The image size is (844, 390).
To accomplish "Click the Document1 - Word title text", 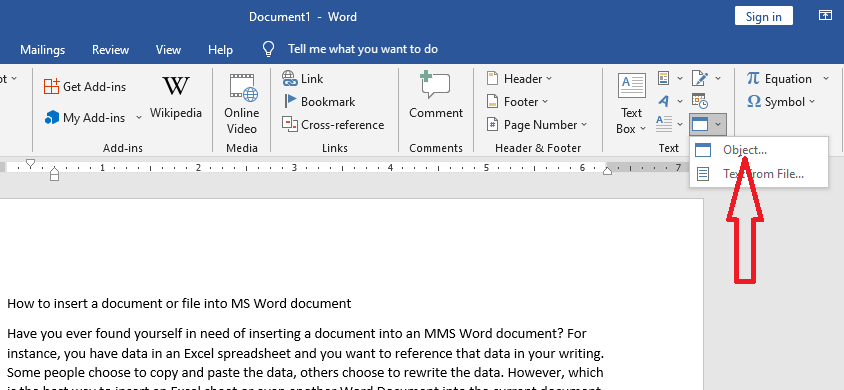I will pos(303,17).
